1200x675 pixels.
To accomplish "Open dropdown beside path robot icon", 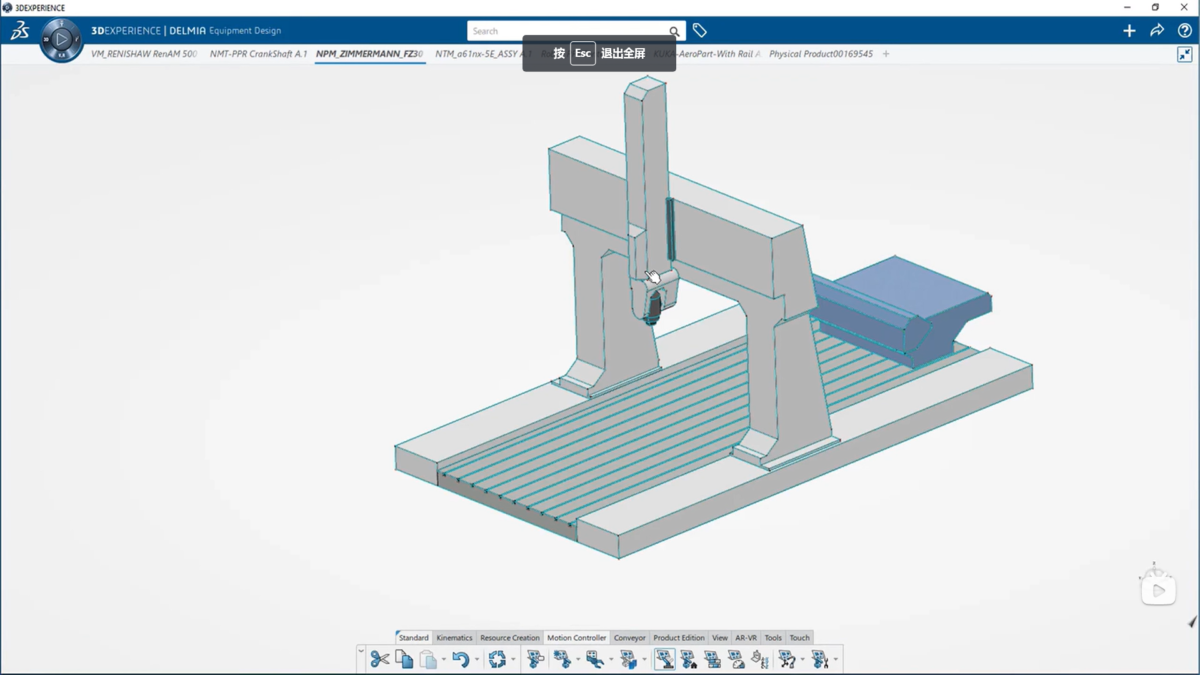I will click(x=803, y=660).
